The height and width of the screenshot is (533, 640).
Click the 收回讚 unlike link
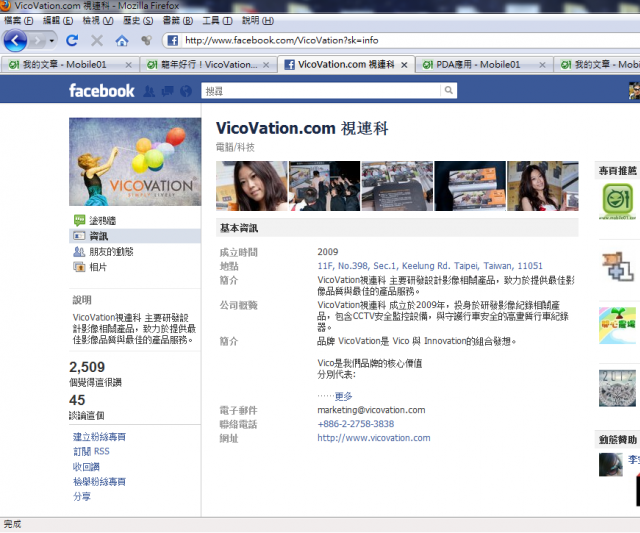(86, 466)
